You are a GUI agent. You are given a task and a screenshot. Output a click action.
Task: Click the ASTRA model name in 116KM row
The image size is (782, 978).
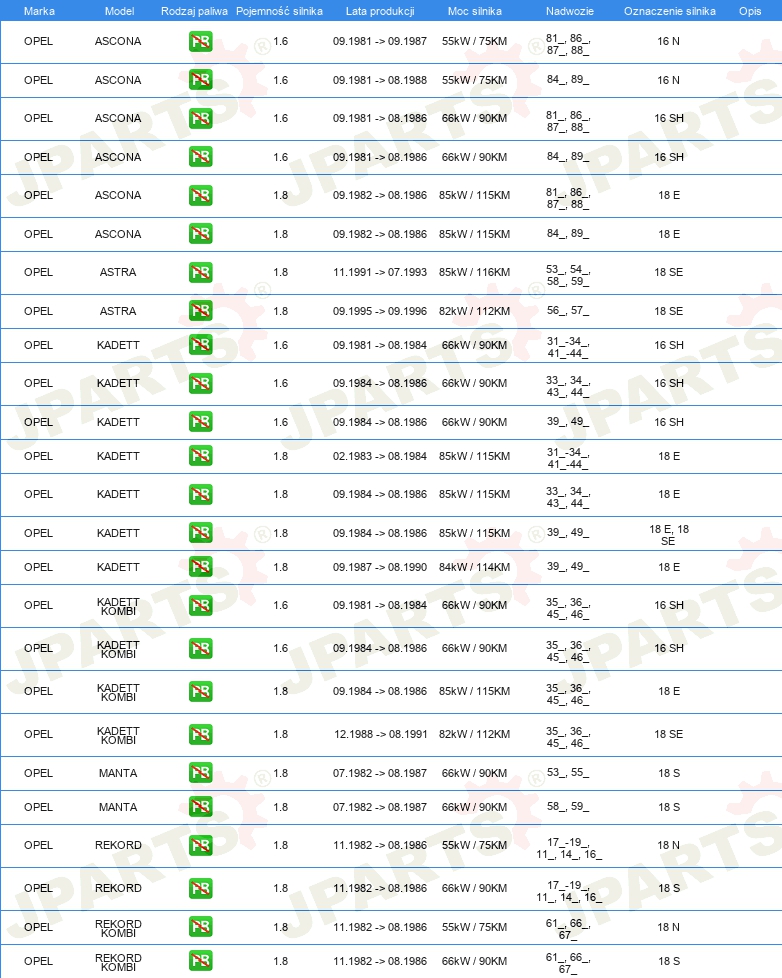pyautogui.click(x=118, y=273)
